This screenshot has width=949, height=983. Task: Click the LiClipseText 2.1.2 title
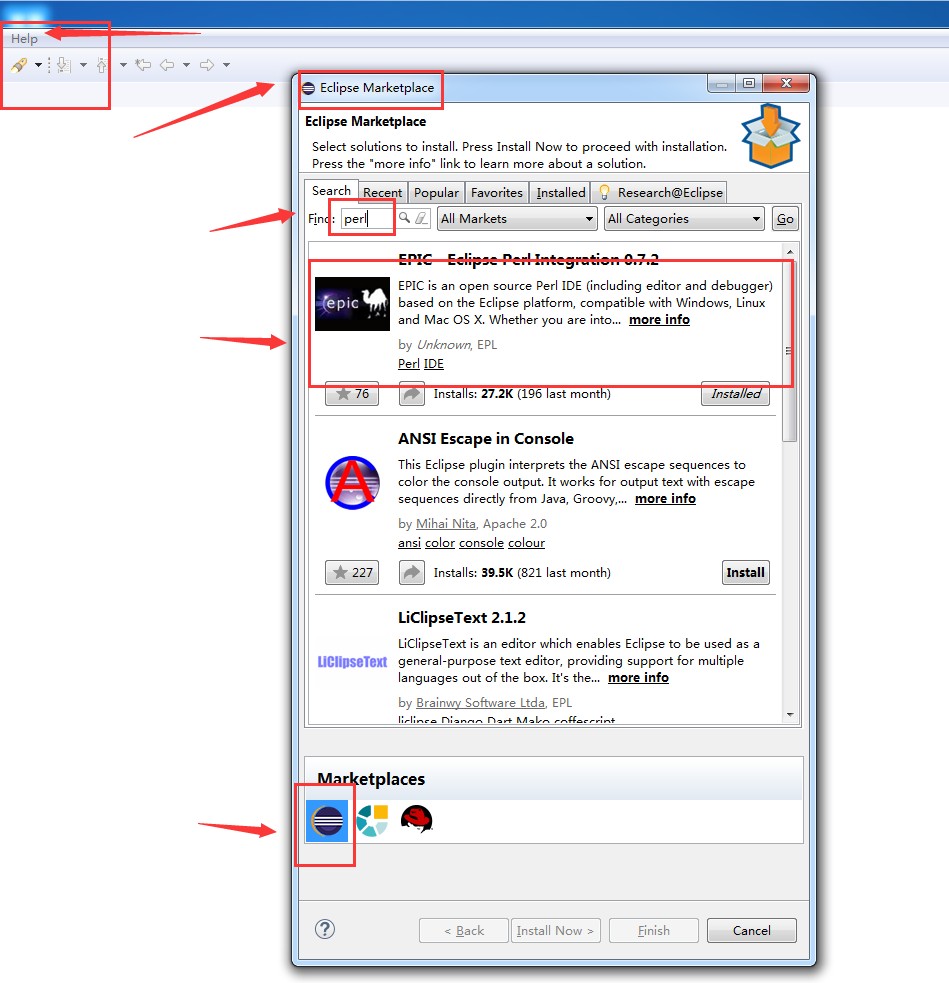tap(462, 618)
